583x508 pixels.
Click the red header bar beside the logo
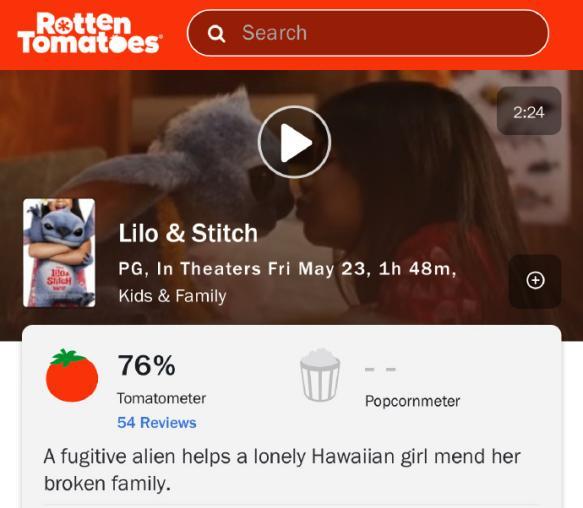pyautogui.click(x=565, y=33)
